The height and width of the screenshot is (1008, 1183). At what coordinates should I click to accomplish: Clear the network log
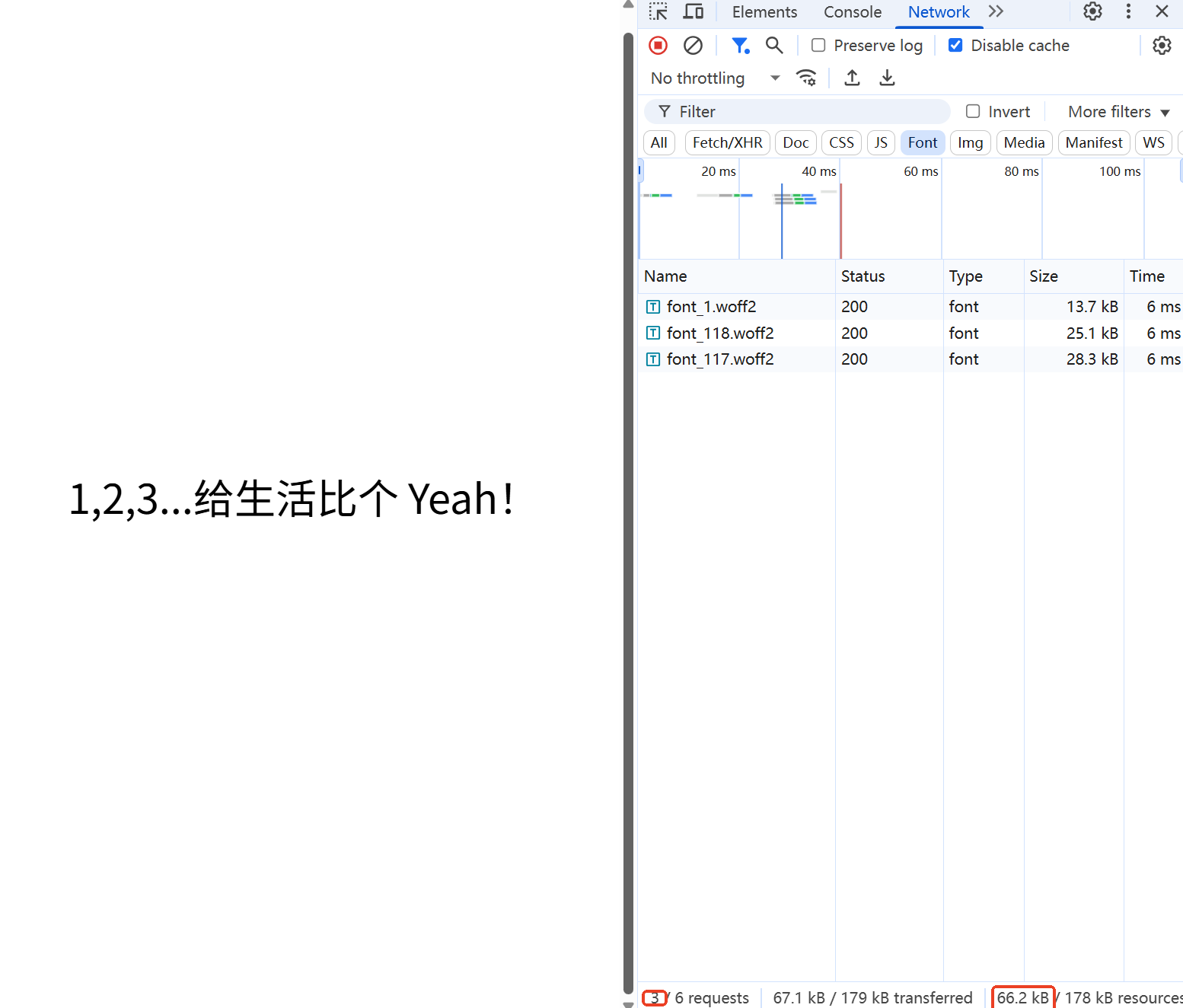tap(693, 45)
